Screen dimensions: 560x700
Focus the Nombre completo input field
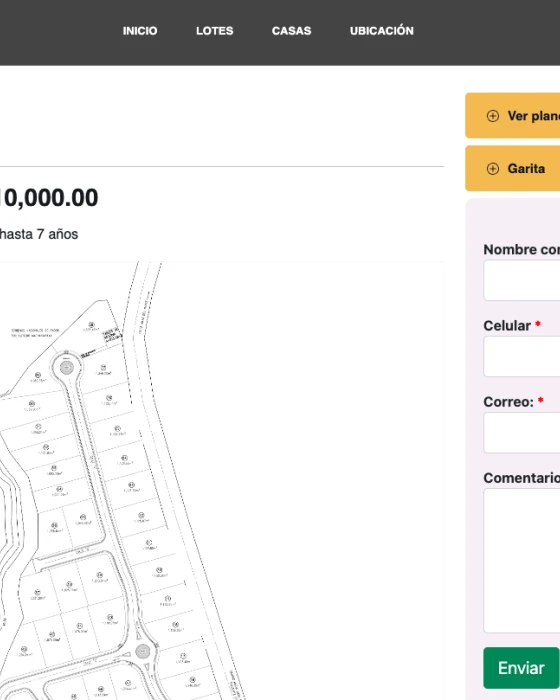pyautogui.click(x=522, y=280)
